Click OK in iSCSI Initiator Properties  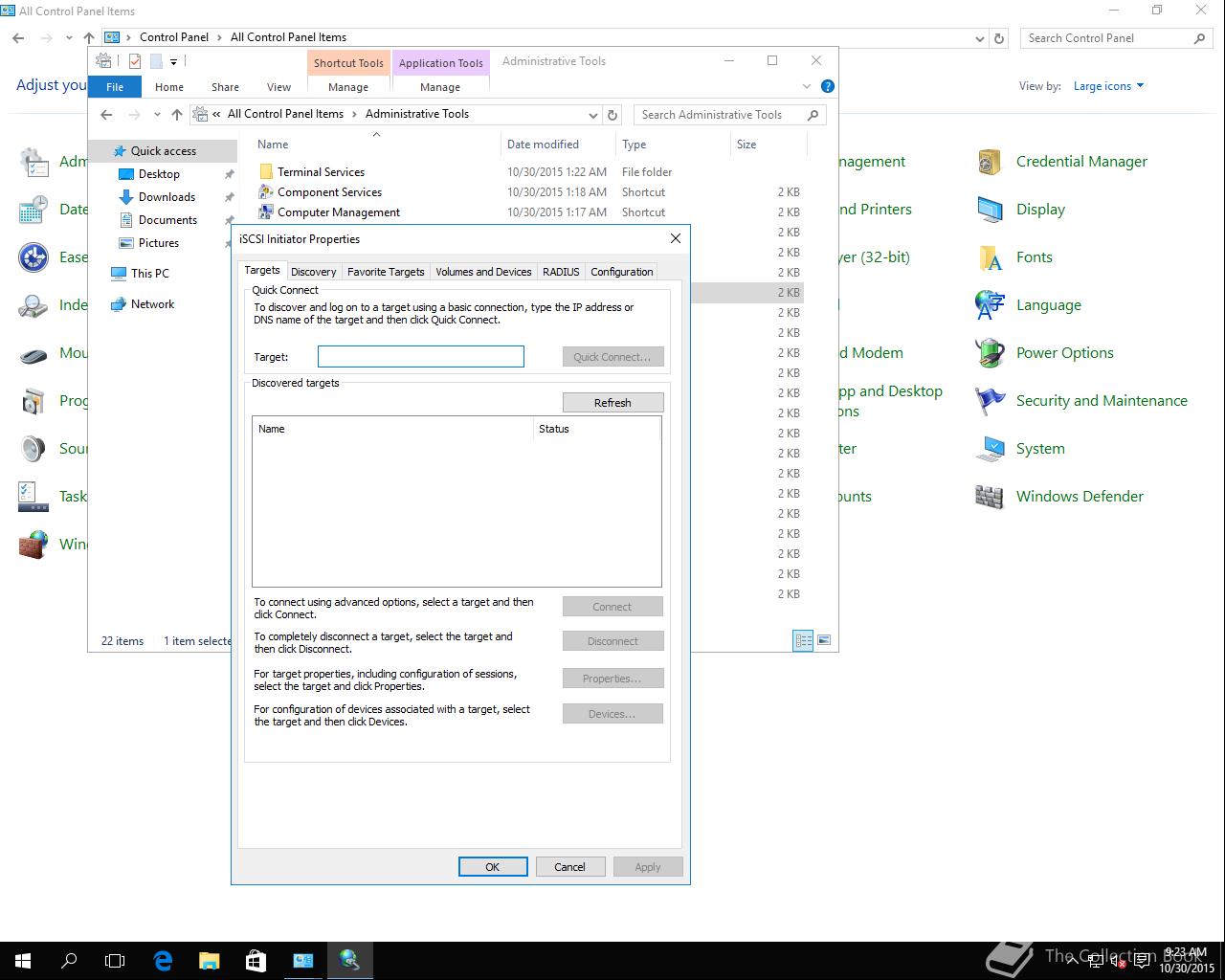[493, 867]
